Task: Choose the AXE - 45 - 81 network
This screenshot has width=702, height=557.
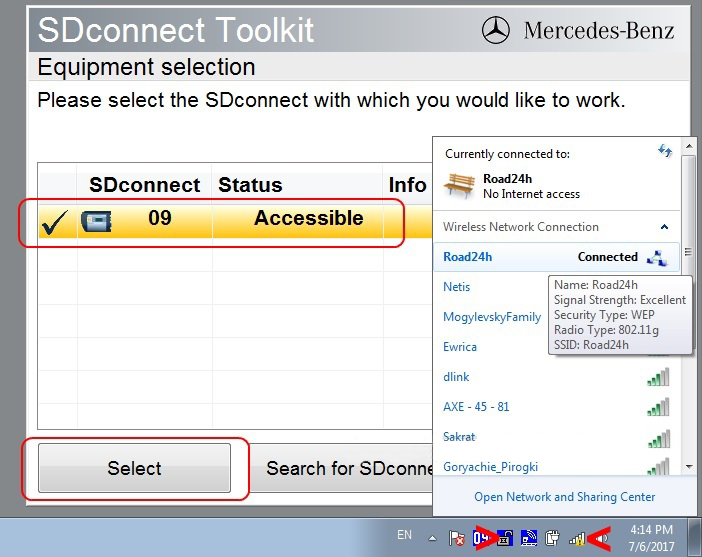Action: [476, 407]
